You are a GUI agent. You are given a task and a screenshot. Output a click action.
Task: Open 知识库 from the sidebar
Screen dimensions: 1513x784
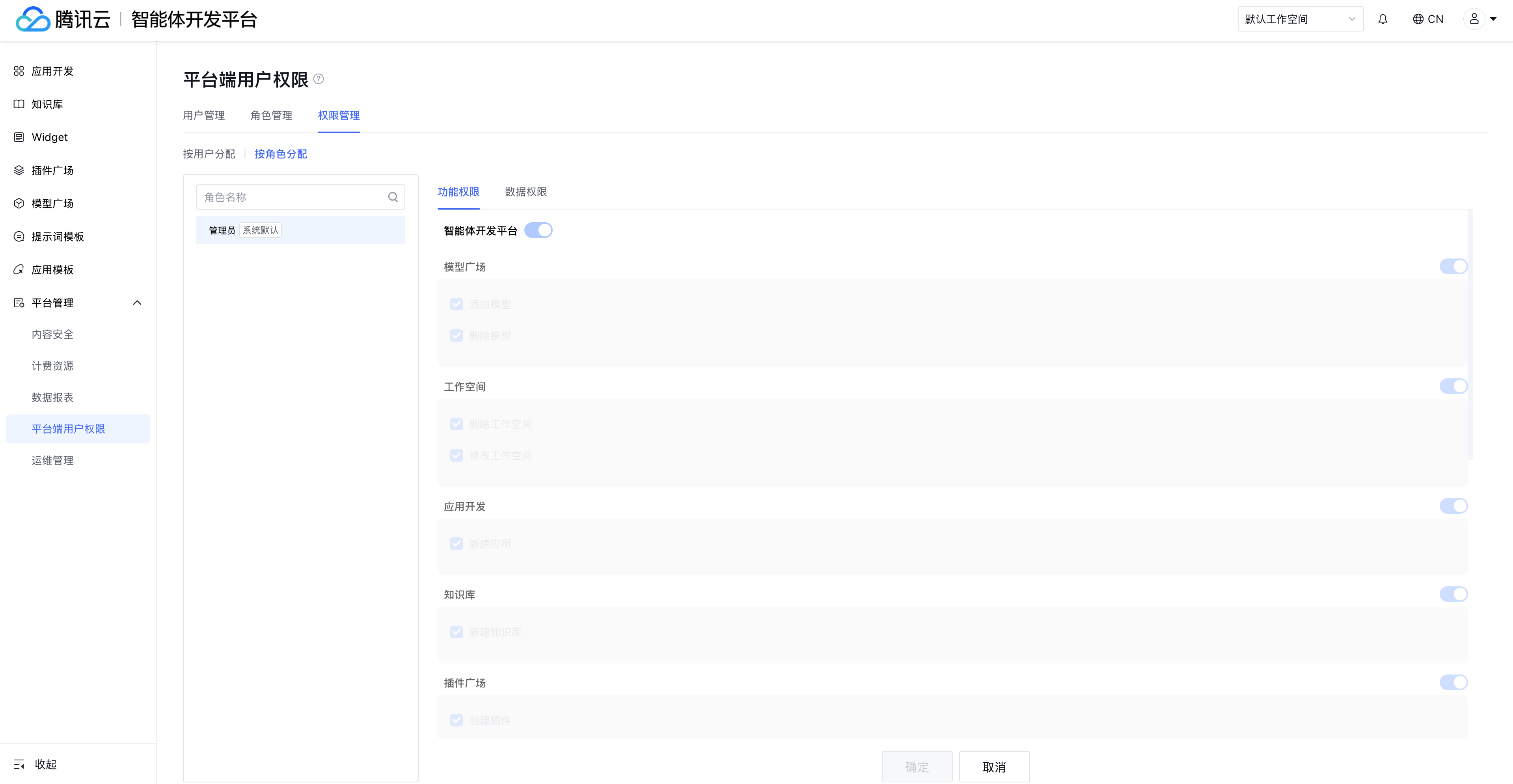click(x=47, y=104)
